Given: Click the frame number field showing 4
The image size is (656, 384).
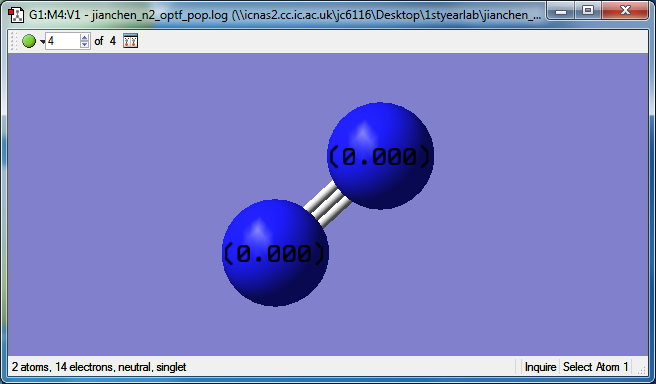Looking at the screenshot, I should pos(62,41).
